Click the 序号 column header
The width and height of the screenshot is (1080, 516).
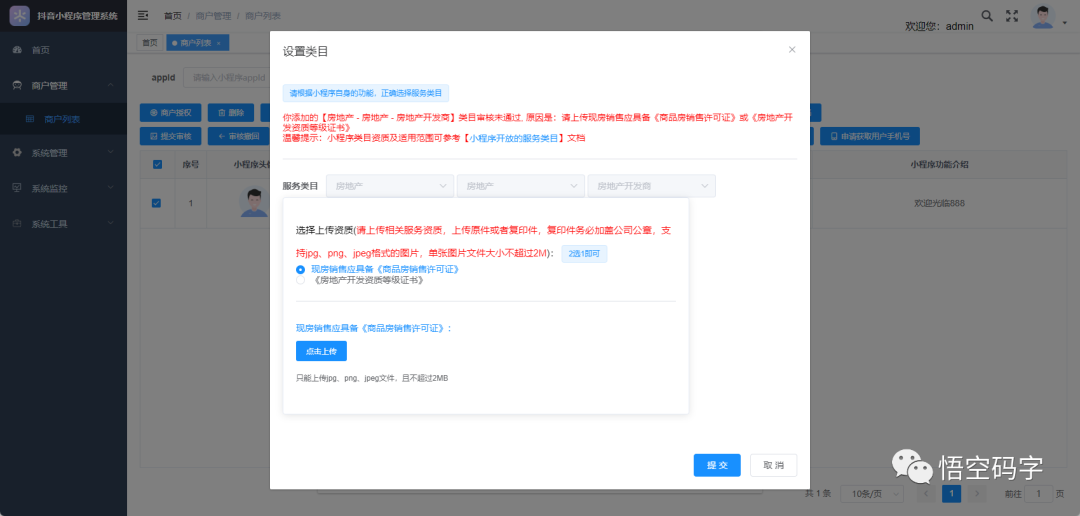191,164
